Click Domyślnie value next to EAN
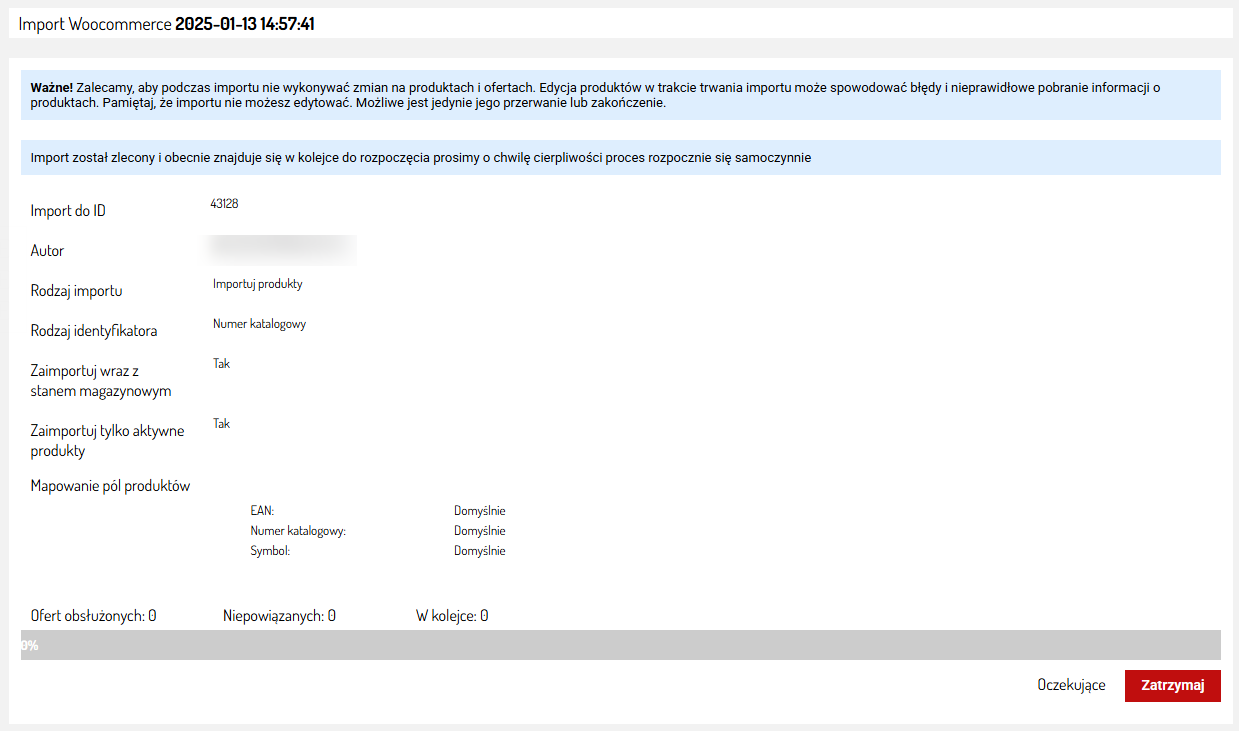This screenshot has width=1239, height=731. (x=479, y=511)
